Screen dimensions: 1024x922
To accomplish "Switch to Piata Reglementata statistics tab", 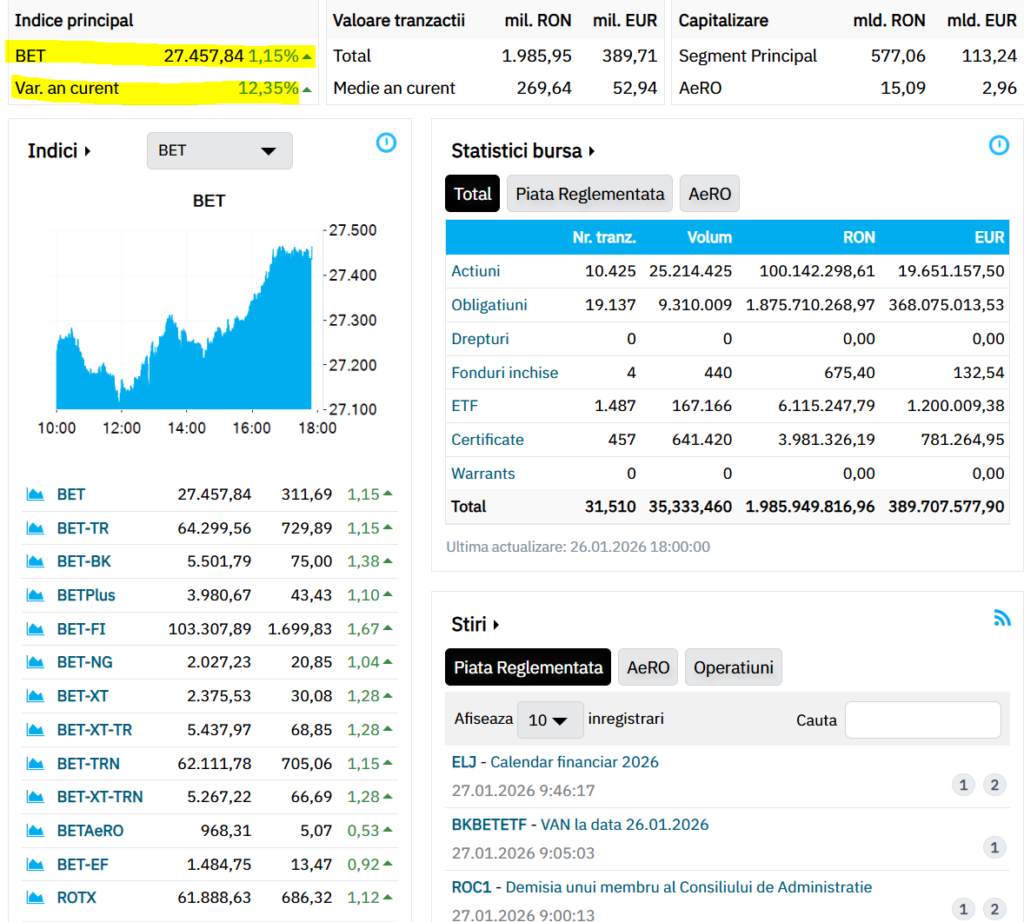I will click(x=589, y=194).
